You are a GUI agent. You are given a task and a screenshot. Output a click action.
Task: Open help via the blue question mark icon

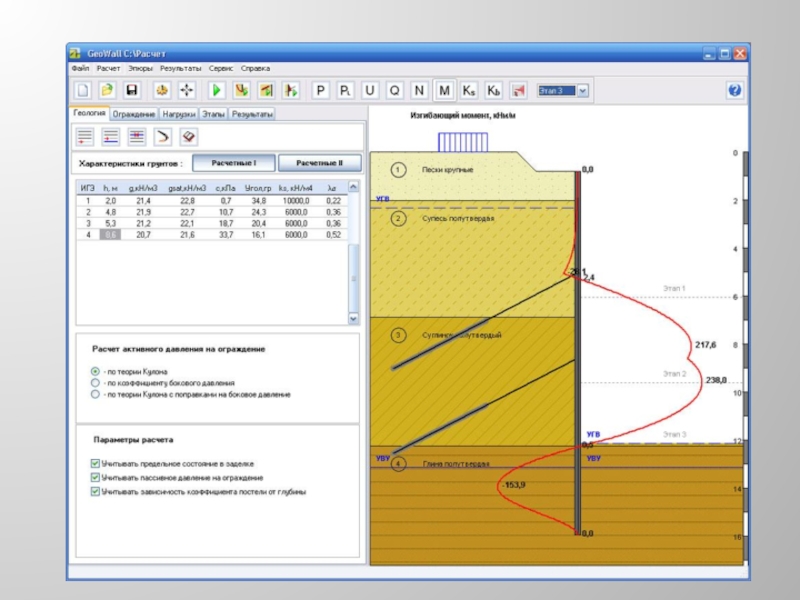tap(735, 91)
